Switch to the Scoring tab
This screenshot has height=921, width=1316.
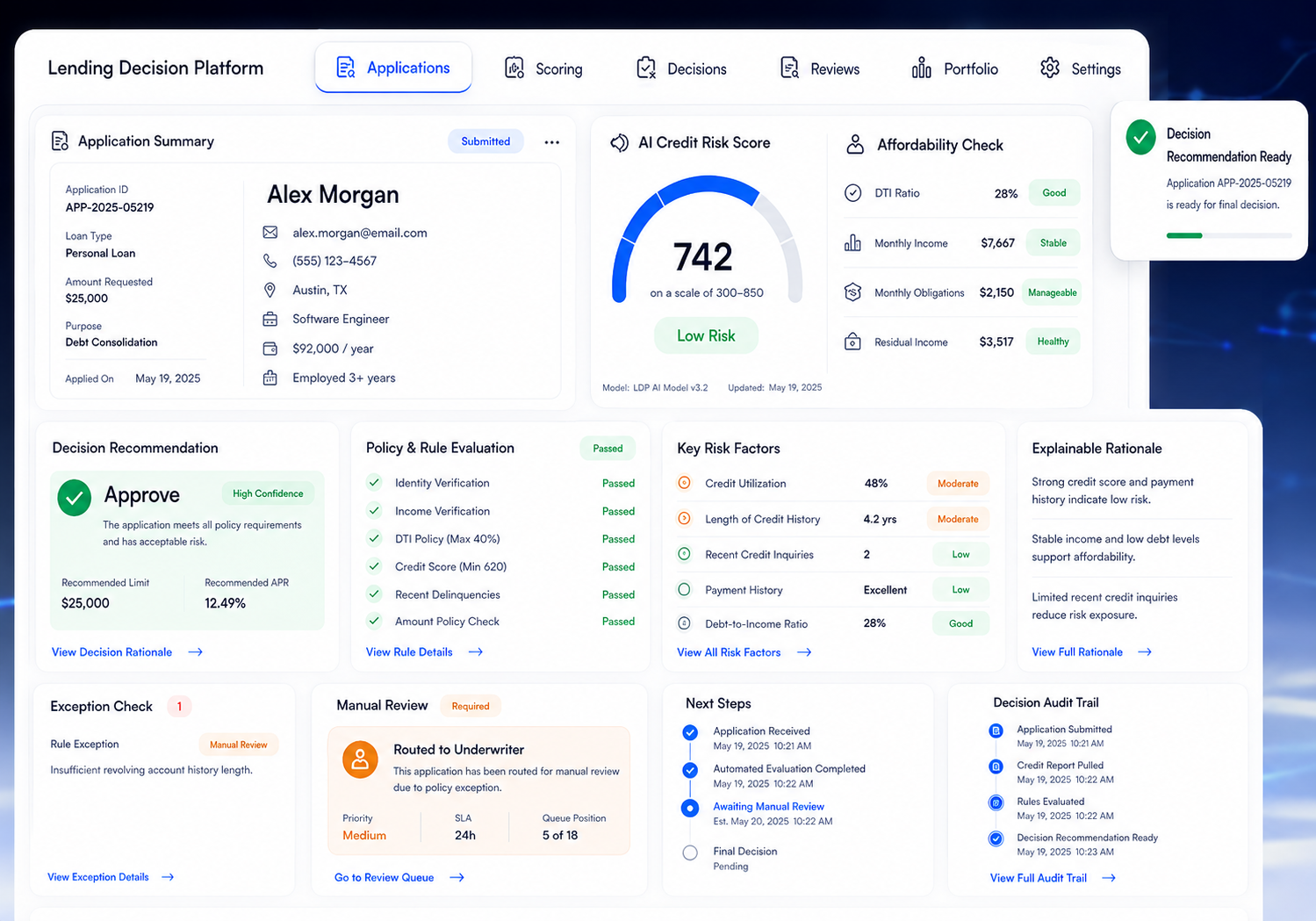coord(543,68)
